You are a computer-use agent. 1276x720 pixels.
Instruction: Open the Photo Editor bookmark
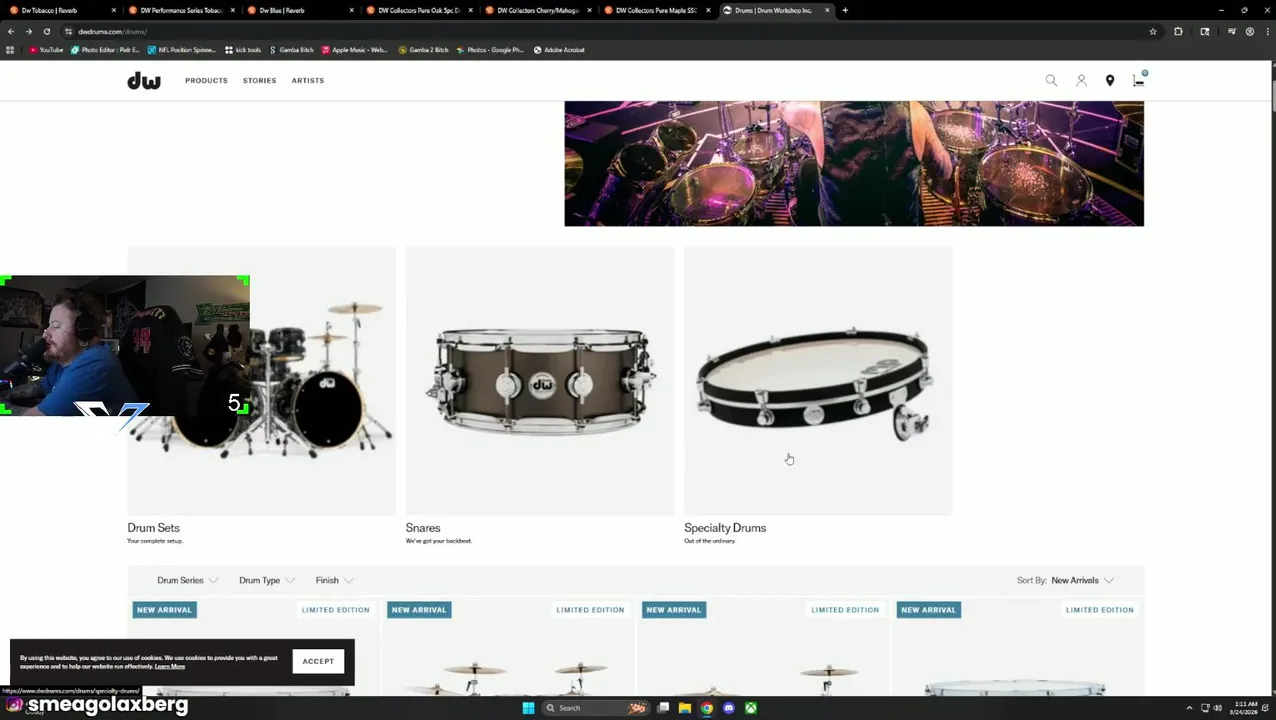[x=105, y=50]
